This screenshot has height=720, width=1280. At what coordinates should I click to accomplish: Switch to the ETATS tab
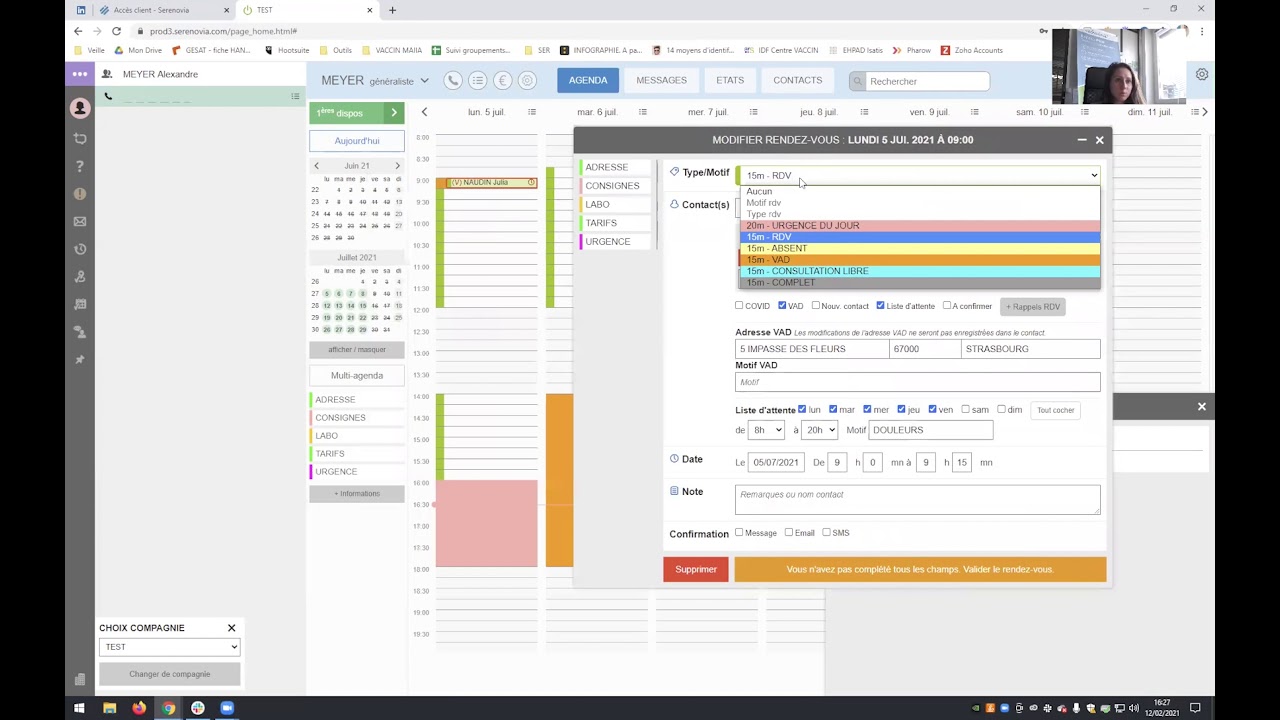(x=730, y=80)
